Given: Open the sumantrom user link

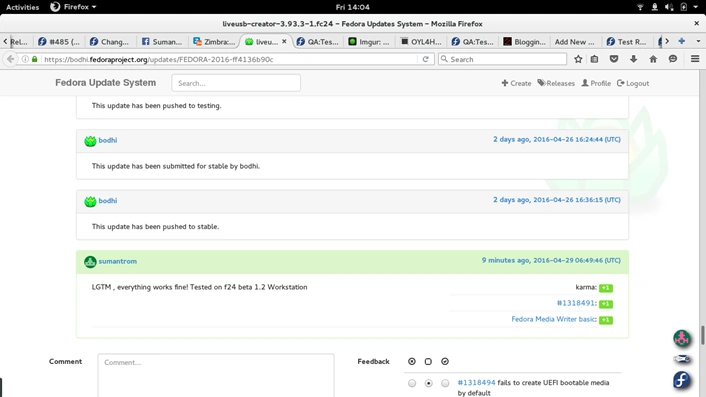Looking at the screenshot, I should [118, 261].
